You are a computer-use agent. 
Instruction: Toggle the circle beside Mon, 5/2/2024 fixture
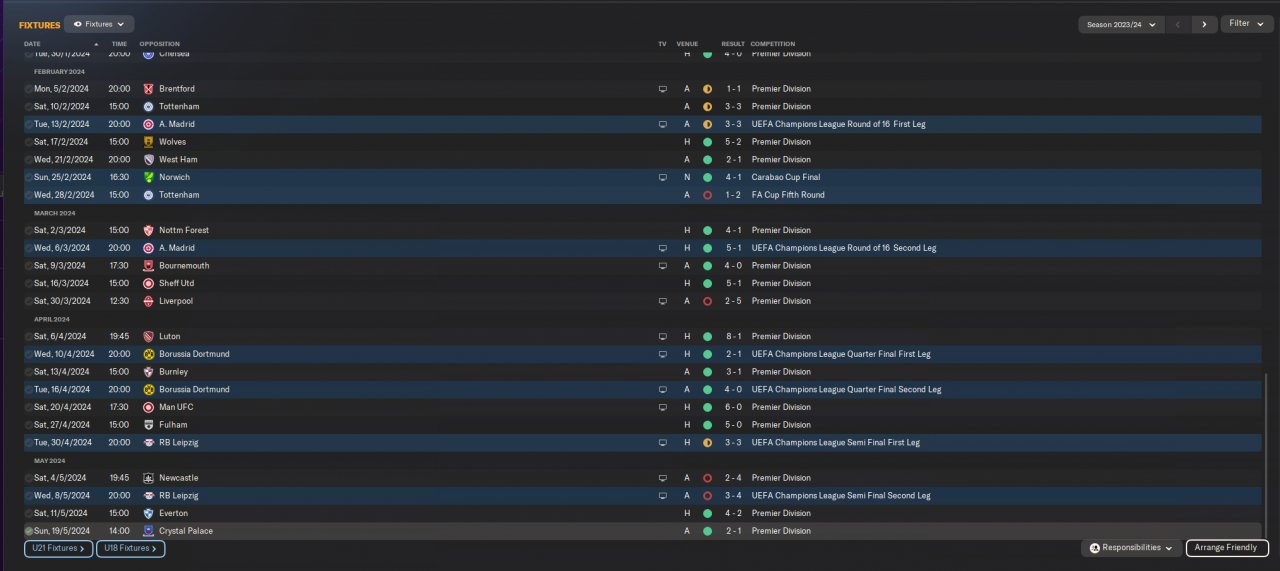[29, 89]
